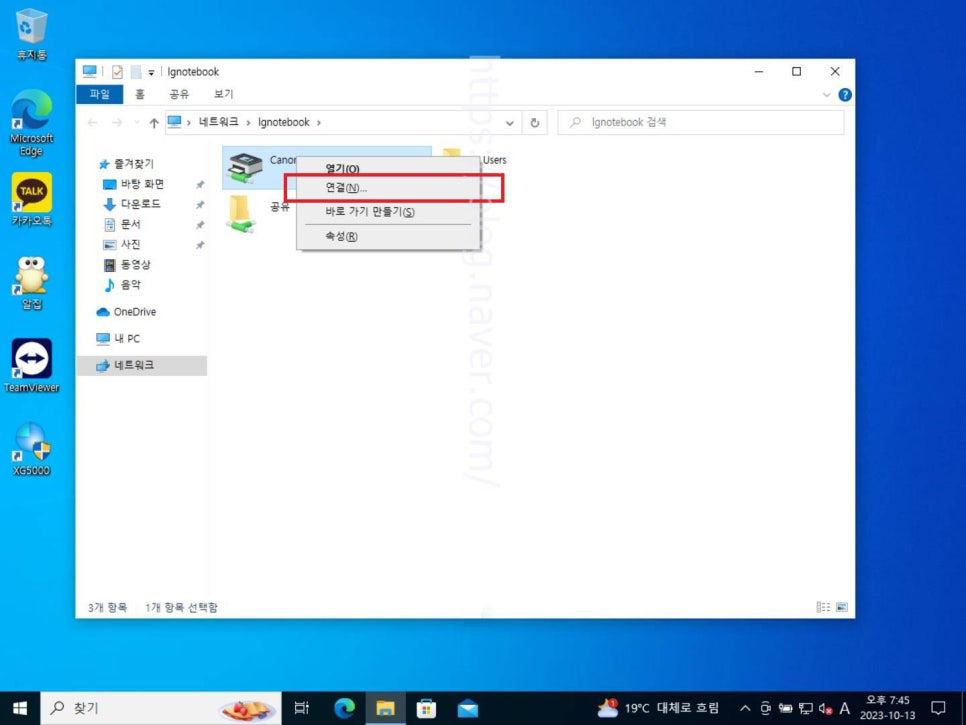The width and height of the screenshot is (966, 725).
Task: Show hidden system tray icons
Action: click(745, 708)
